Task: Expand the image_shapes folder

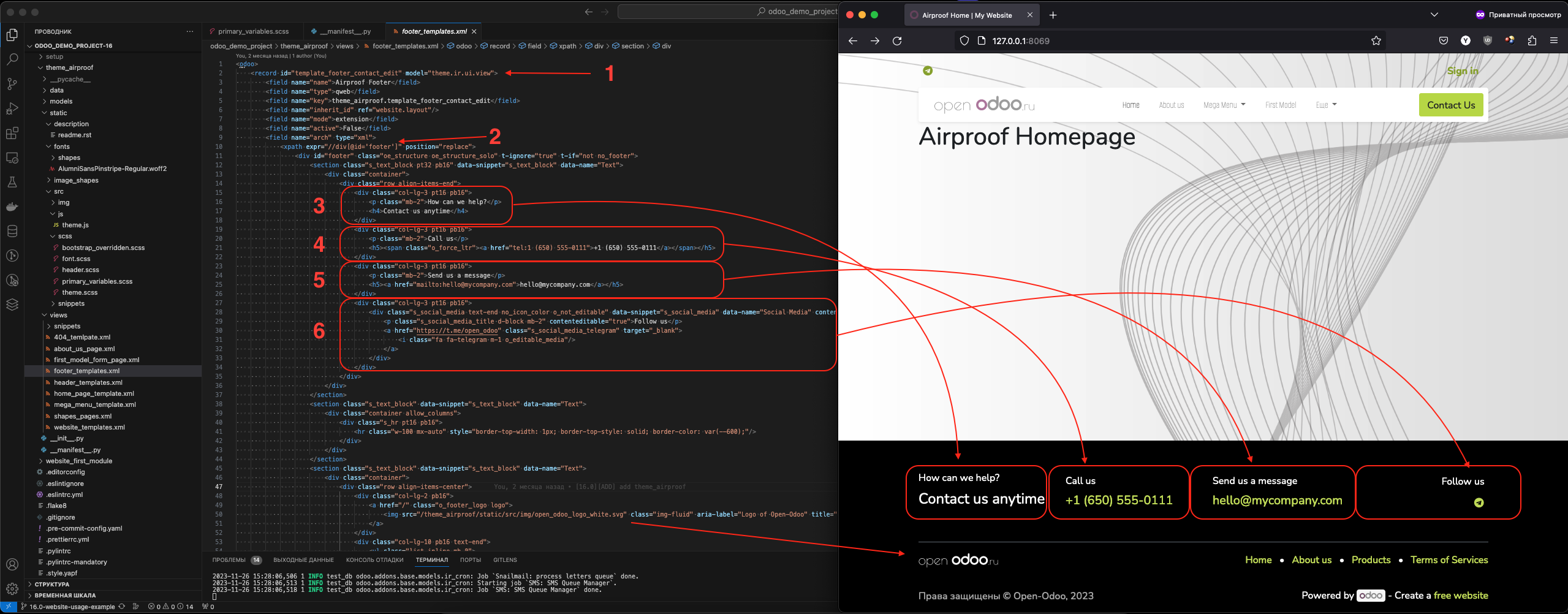Action: tap(76, 180)
